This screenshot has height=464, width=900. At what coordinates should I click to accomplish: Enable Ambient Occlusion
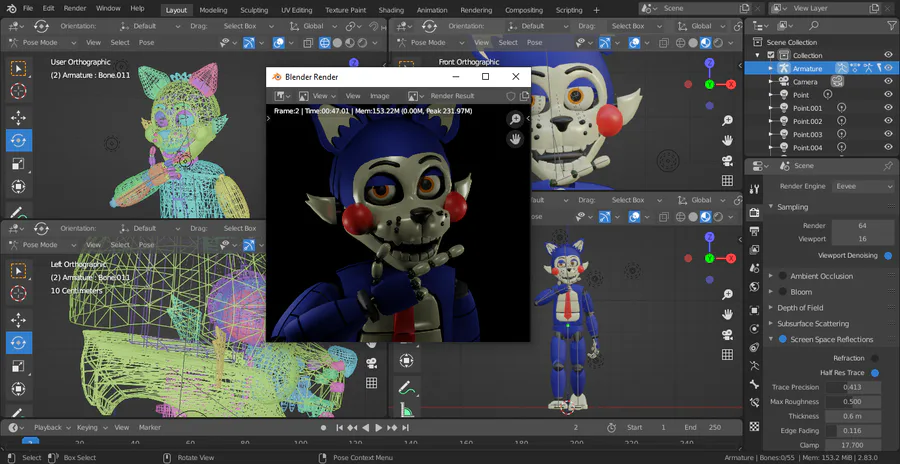782,276
